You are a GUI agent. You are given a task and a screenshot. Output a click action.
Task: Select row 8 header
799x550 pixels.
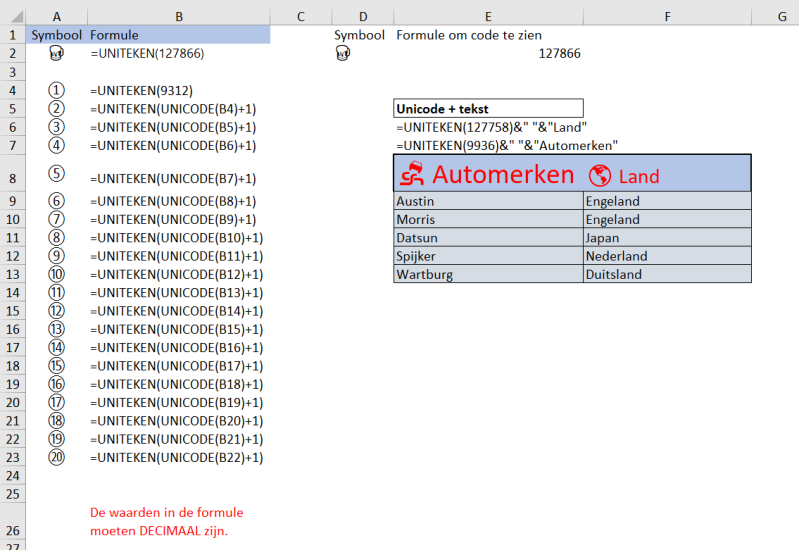click(12, 179)
